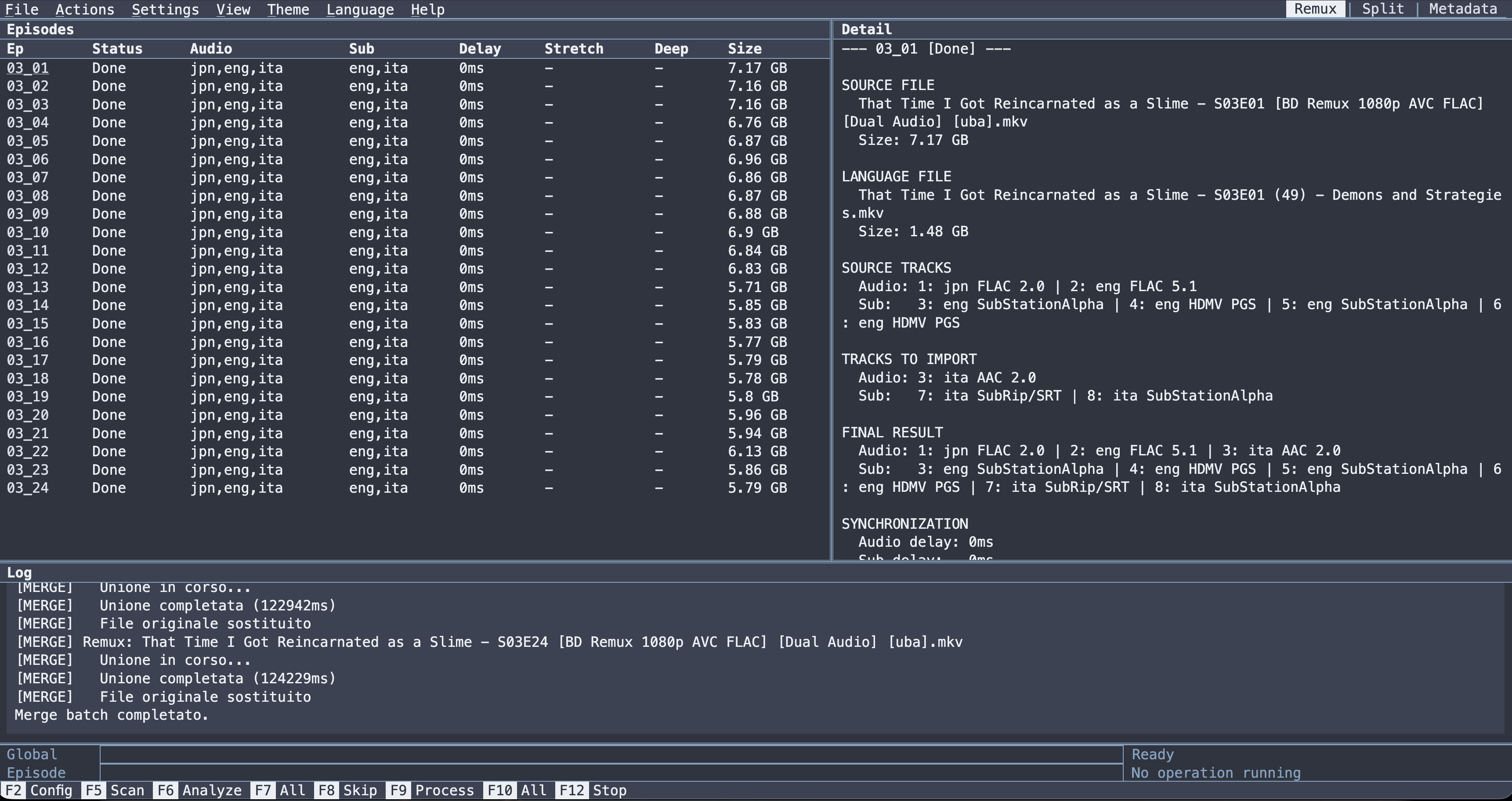The width and height of the screenshot is (1512, 801).
Task: Select episode row 03_22
Action: point(414,452)
